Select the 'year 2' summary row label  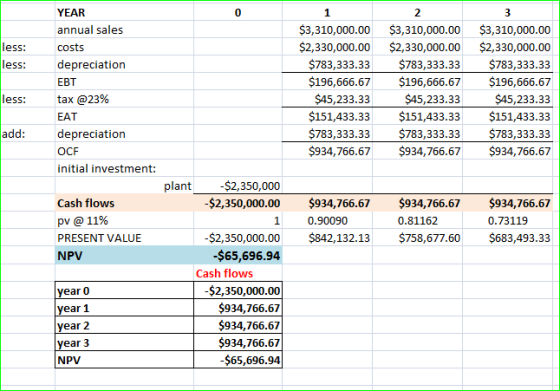click(x=124, y=325)
